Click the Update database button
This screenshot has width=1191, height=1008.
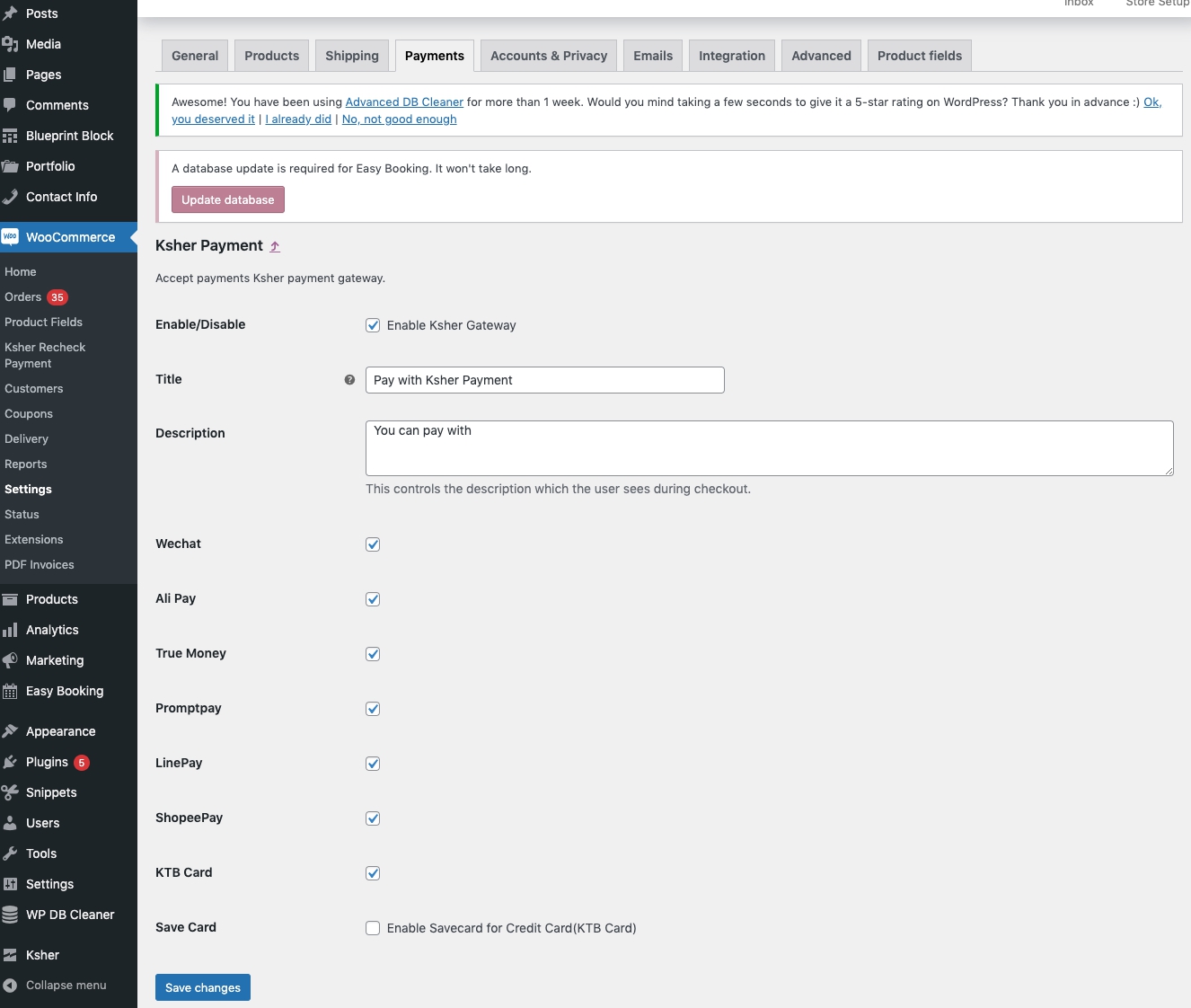click(x=228, y=199)
